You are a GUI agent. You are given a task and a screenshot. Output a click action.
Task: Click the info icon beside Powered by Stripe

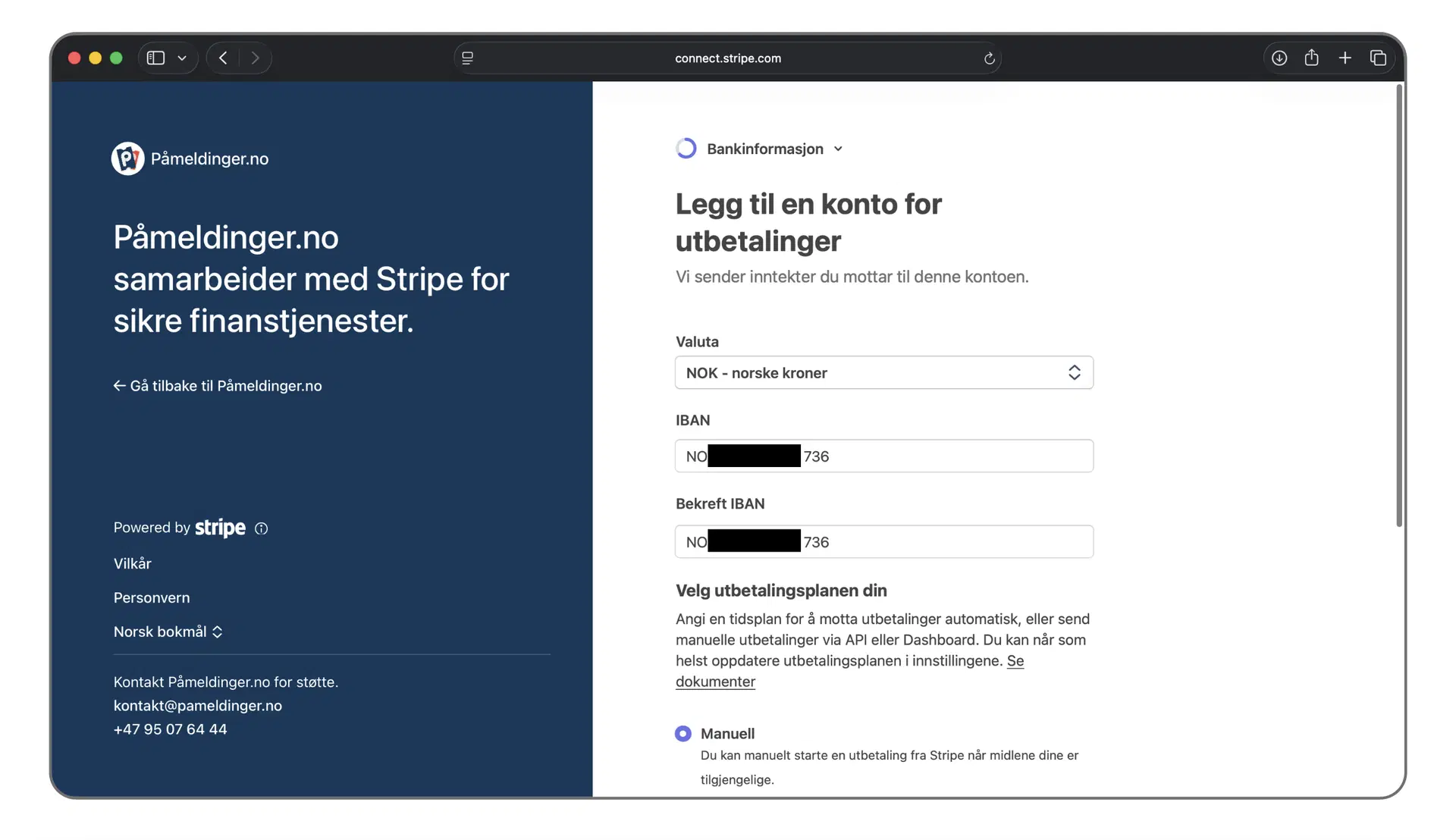(262, 528)
